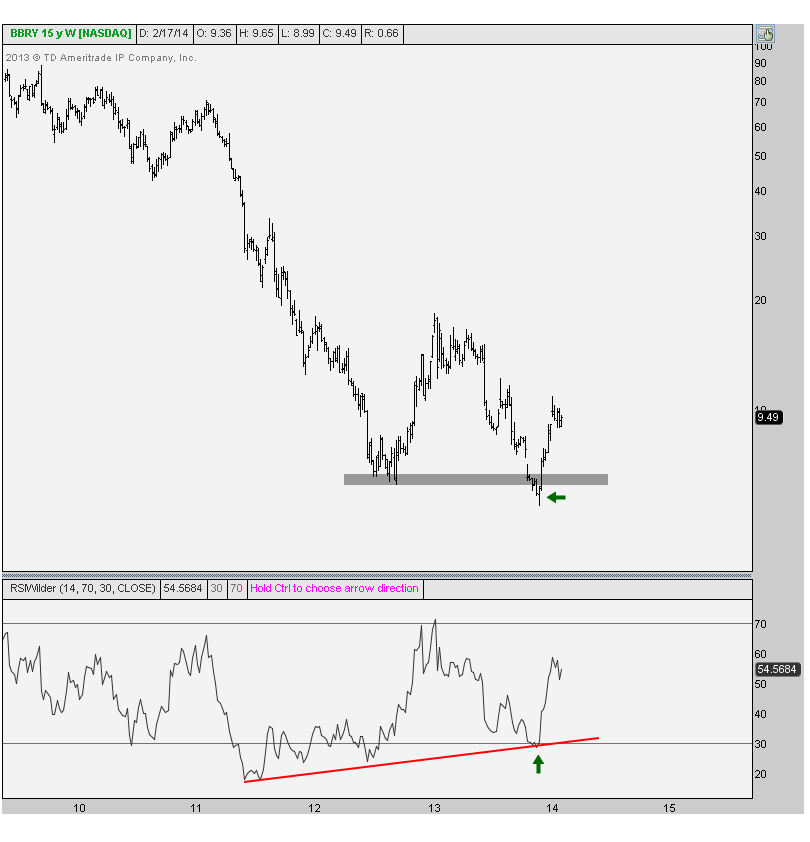Click the 70 label on the price axis
Image resolution: width=810 pixels, height=842 pixels.
(761, 103)
